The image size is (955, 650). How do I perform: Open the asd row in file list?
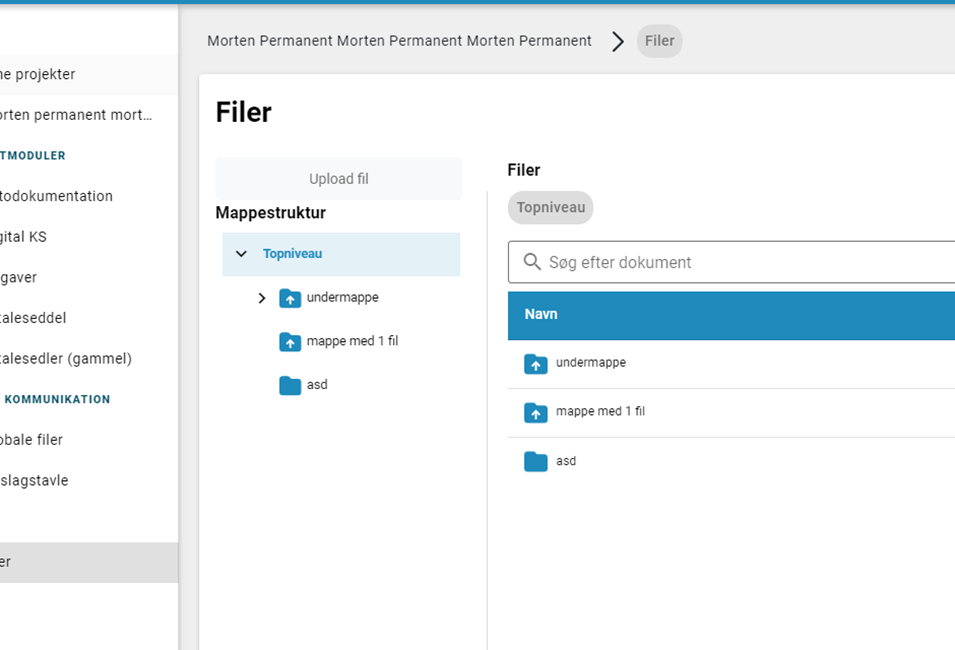coord(731,461)
